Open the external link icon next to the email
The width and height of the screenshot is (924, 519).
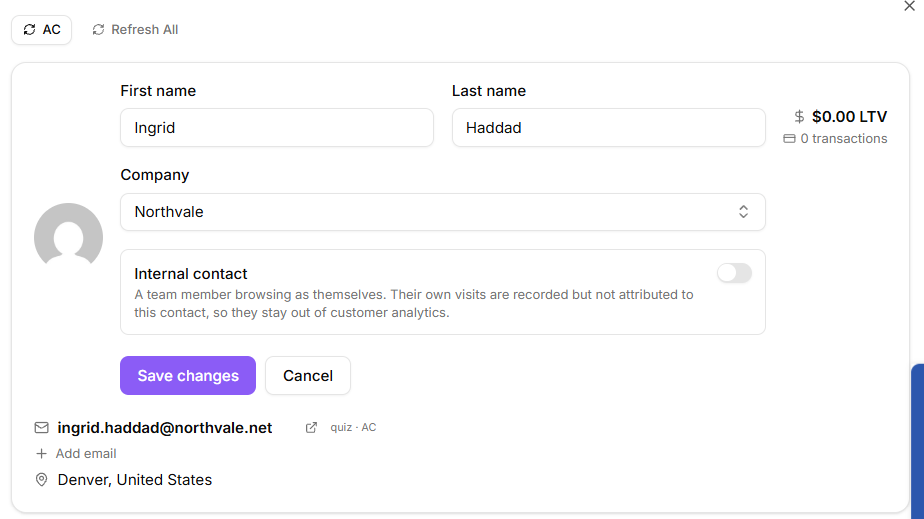pos(311,428)
